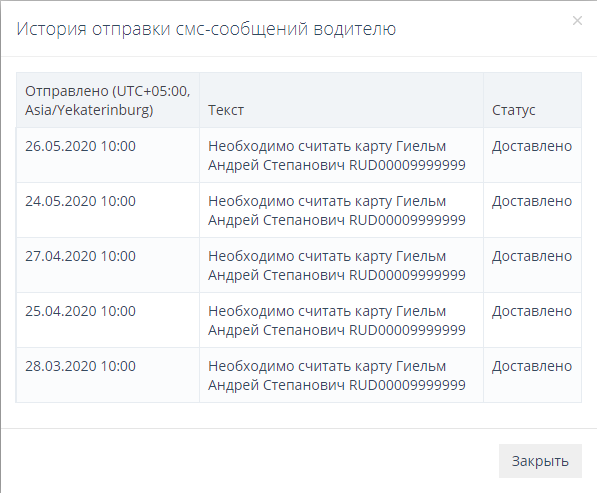Click the 26.05.2020 10:00 date cell
This screenshot has height=493, width=597.
(80, 146)
